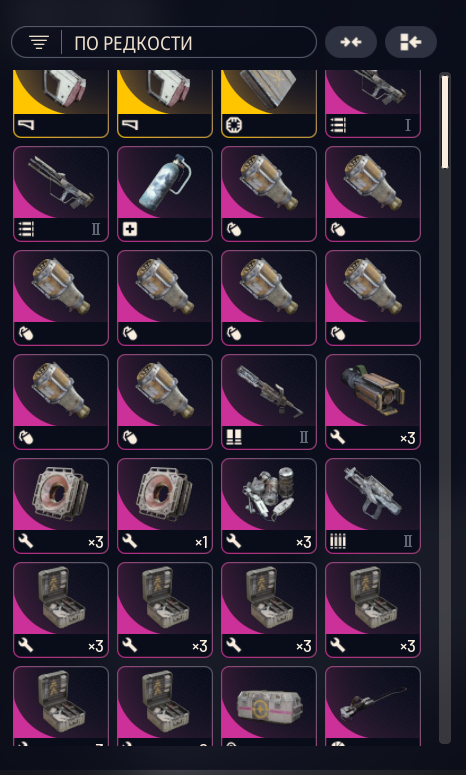This screenshot has height=775, width=466.
Task: Click the blocks-with-left-arrow transfer button
Action: tap(411, 43)
